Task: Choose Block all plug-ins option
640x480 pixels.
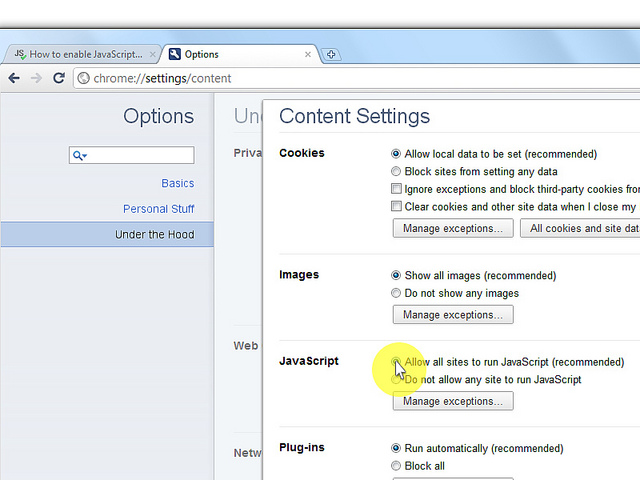Action: [x=397, y=466]
